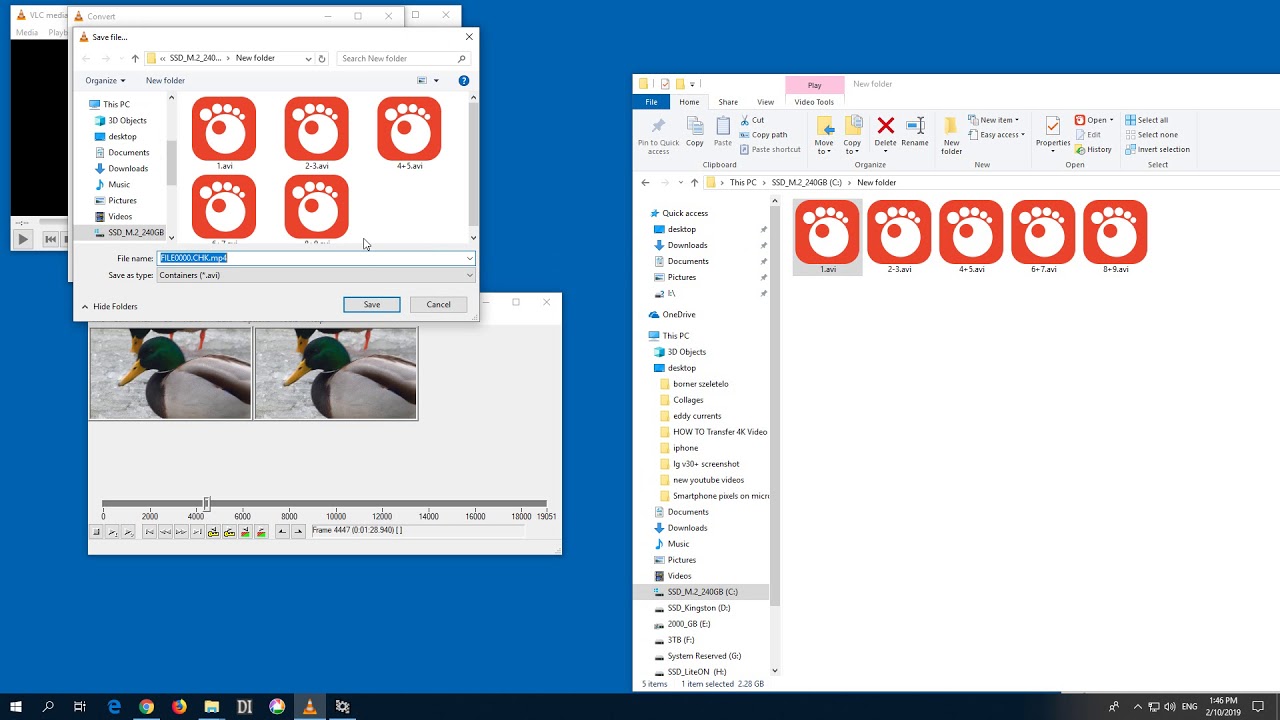Screen dimensions: 1280x720
Task: Click the VirtualDub timeline position slider thumb
Action: click(x=207, y=504)
